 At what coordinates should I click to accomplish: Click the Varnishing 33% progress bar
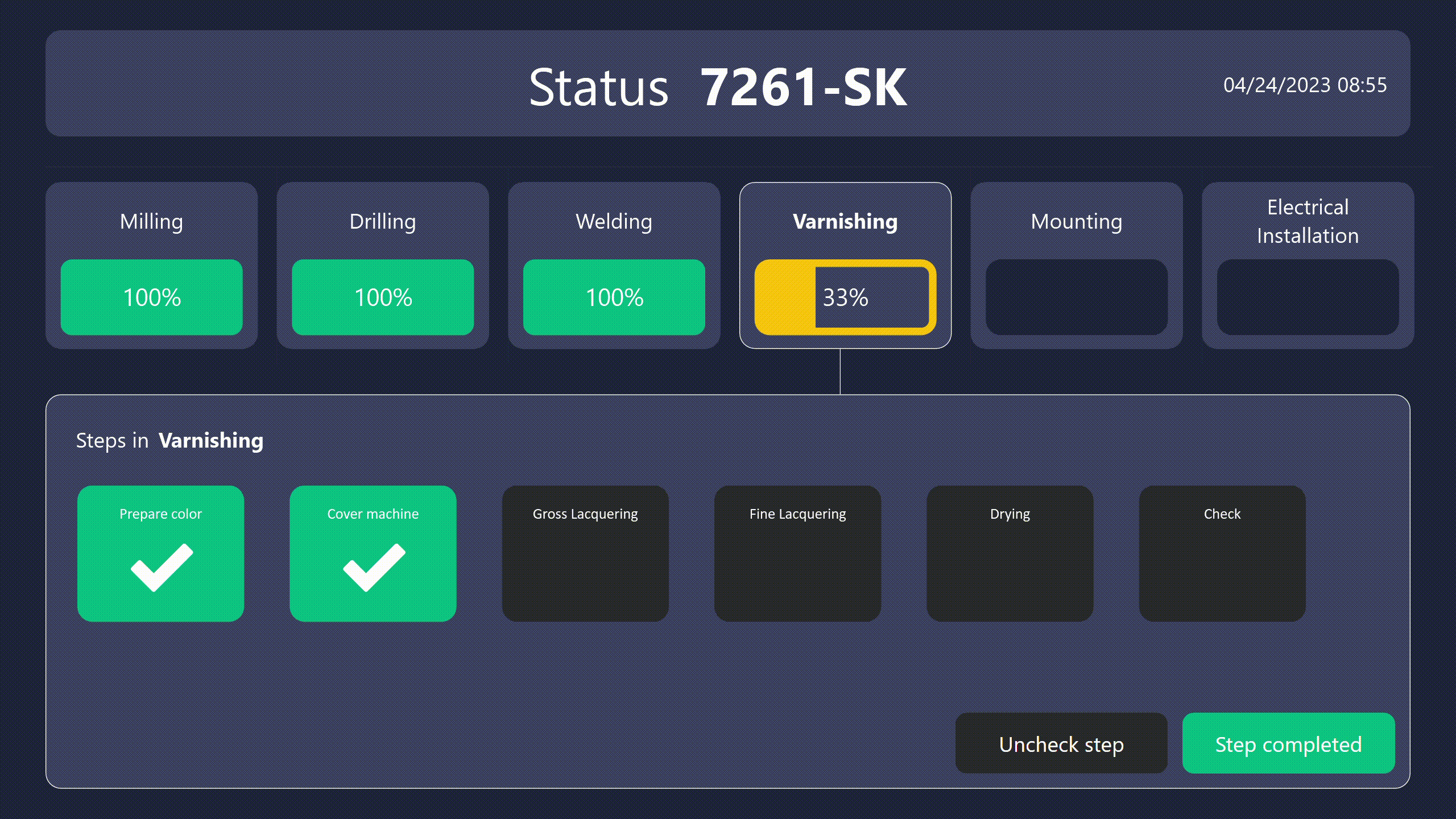pos(845,297)
